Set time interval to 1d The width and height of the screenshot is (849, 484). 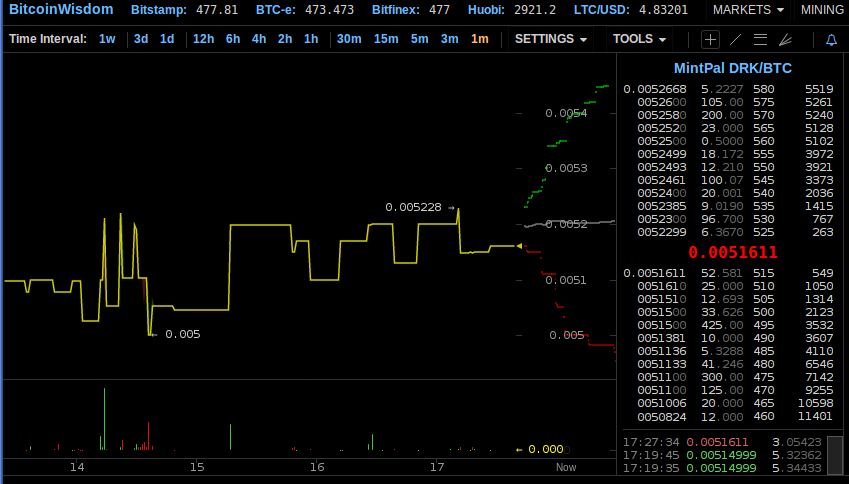[x=167, y=39]
